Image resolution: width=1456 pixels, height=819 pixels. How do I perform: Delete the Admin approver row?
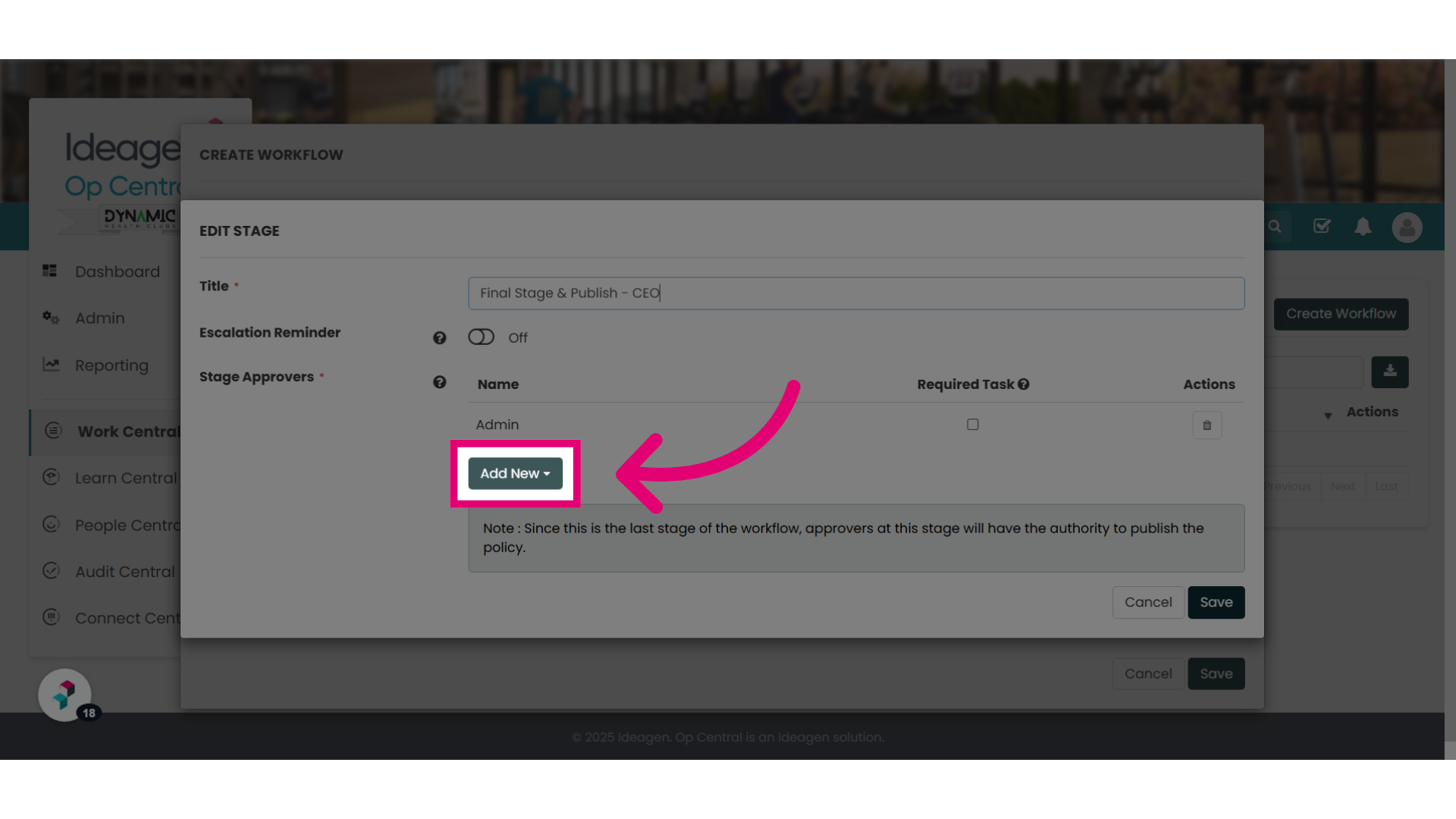pyautogui.click(x=1207, y=425)
